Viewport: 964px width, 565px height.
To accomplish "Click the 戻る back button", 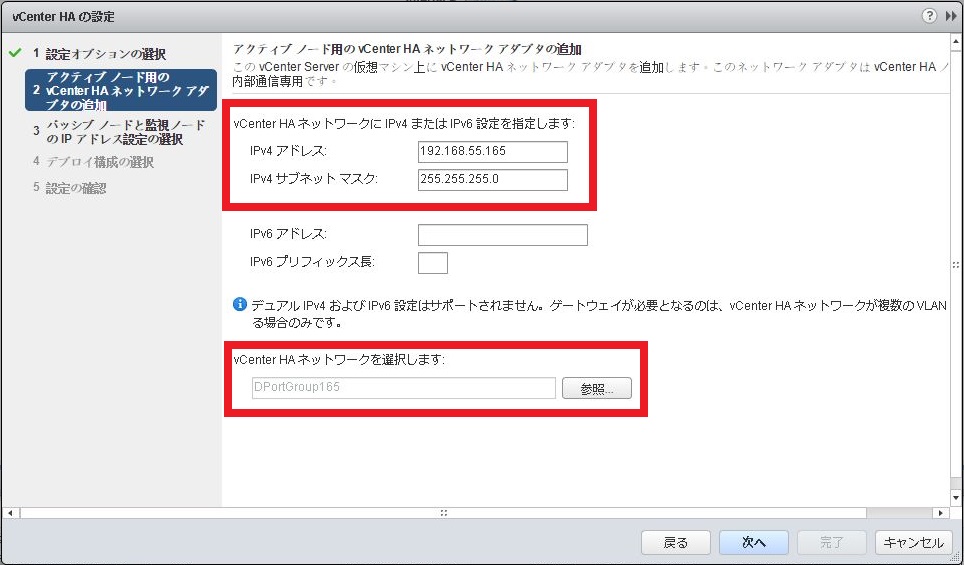I will 676,542.
